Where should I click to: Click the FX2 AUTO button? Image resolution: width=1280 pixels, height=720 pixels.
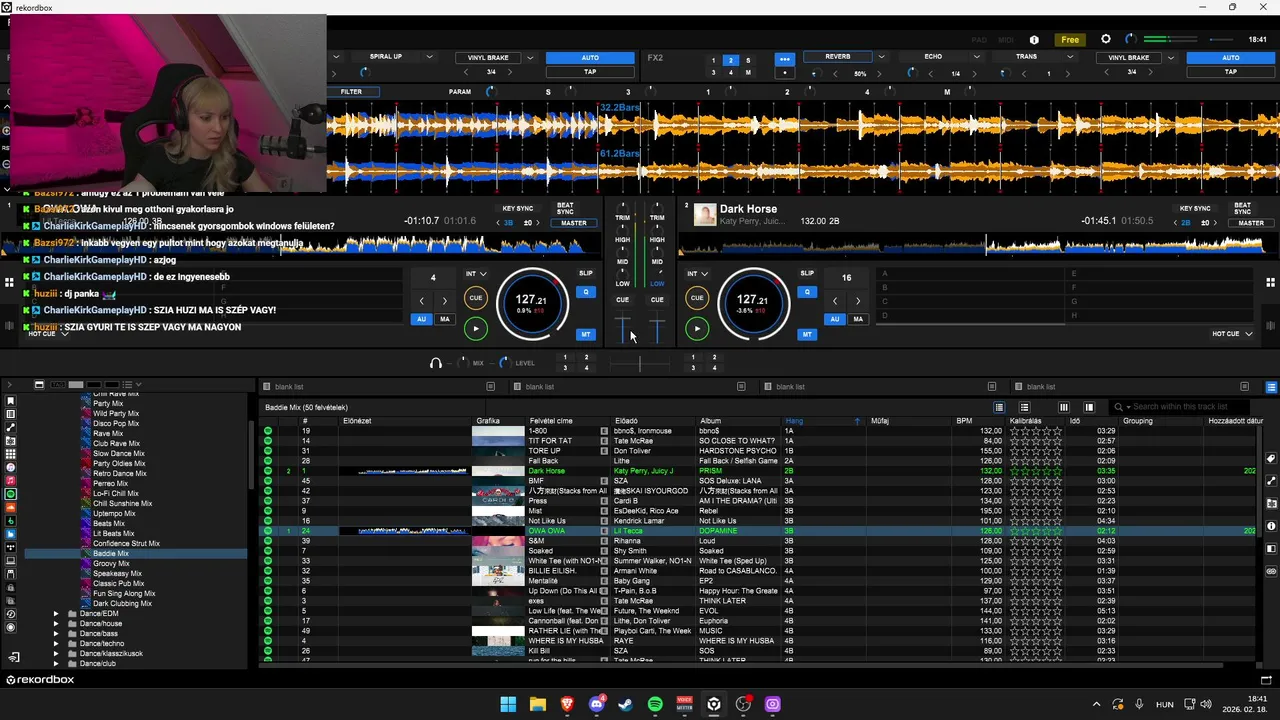point(1231,58)
